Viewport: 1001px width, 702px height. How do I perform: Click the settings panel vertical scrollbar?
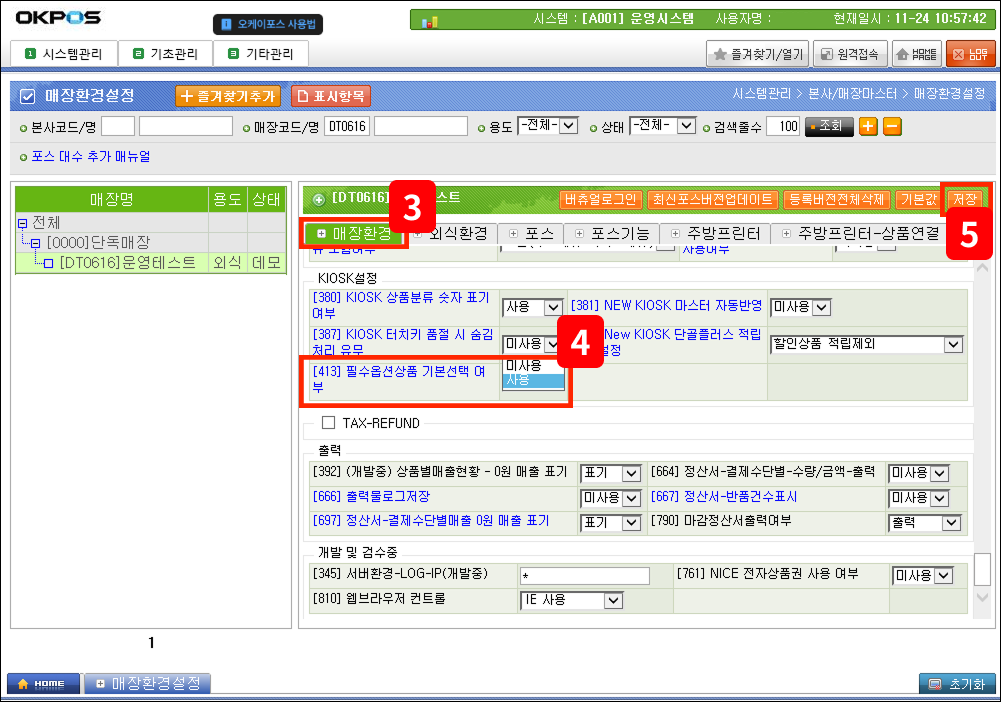[x=982, y=565]
